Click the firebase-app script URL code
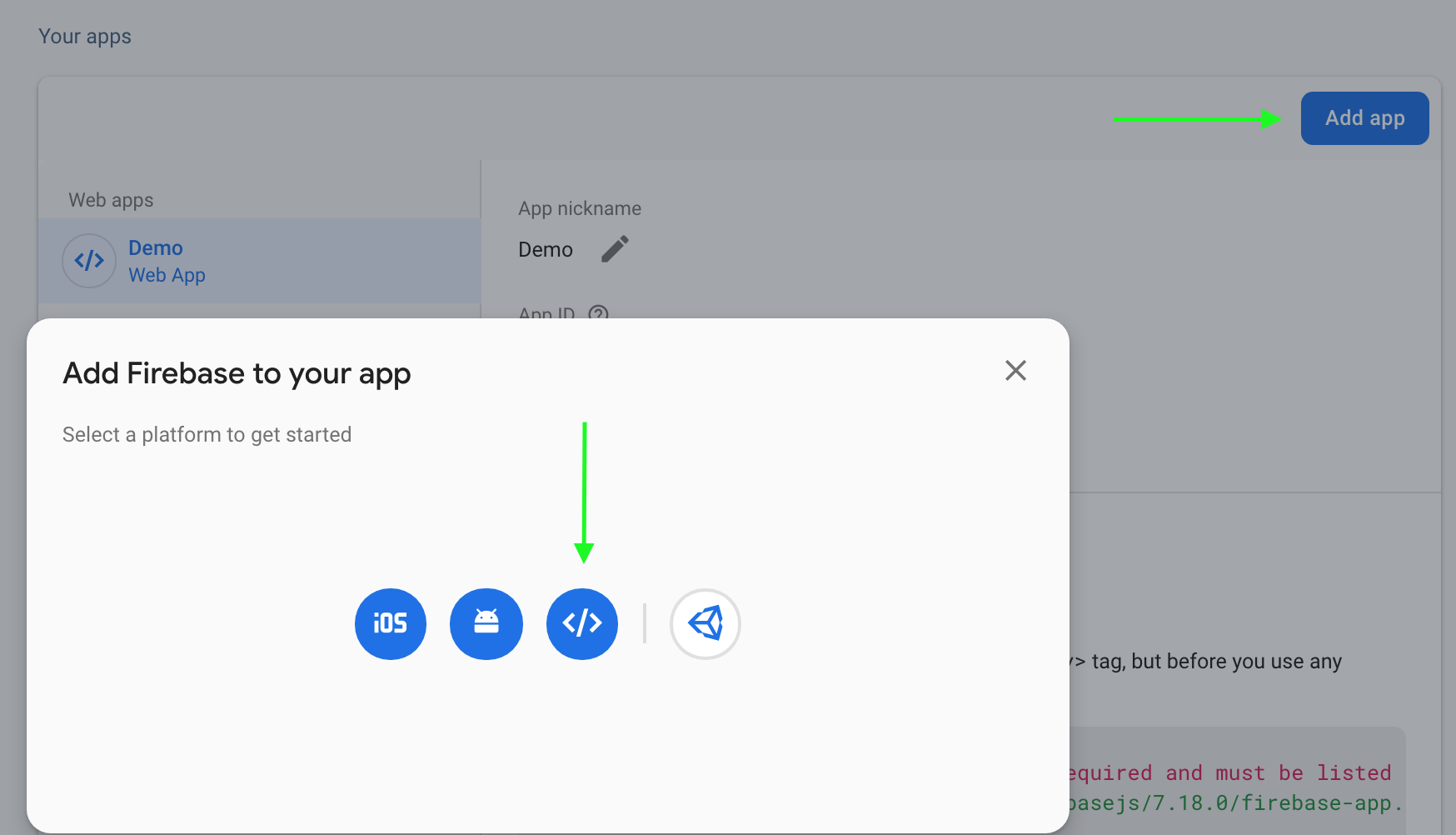Viewport: 1456px width, 835px height. tap(1237, 803)
